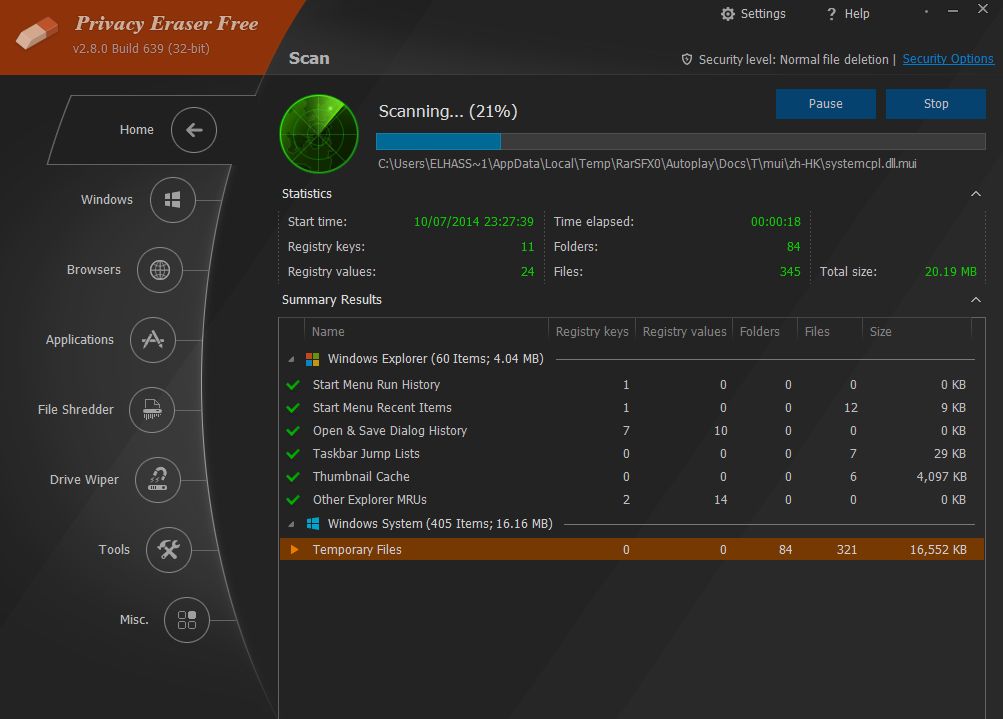Open the Browsers globe icon
The width and height of the screenshot is (1003, 719).
(x=160, y=270)
